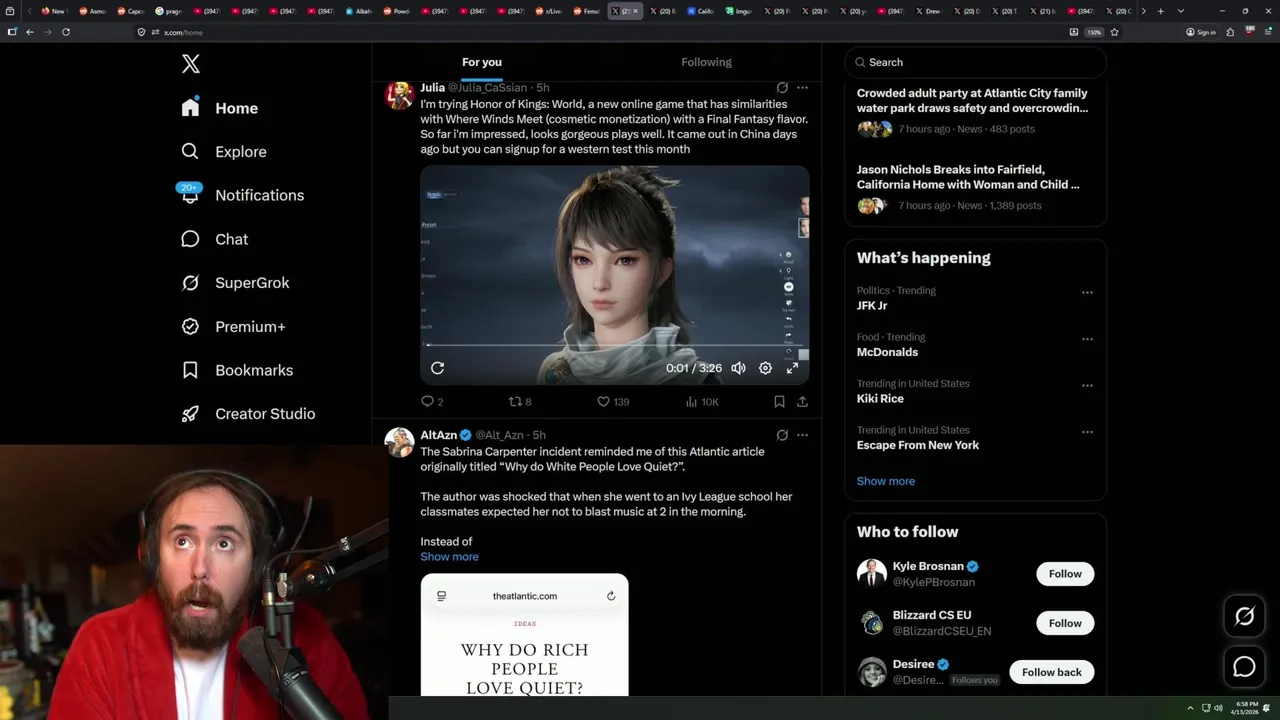
Task: Enter fullscreen on the video
Action: 792,368
